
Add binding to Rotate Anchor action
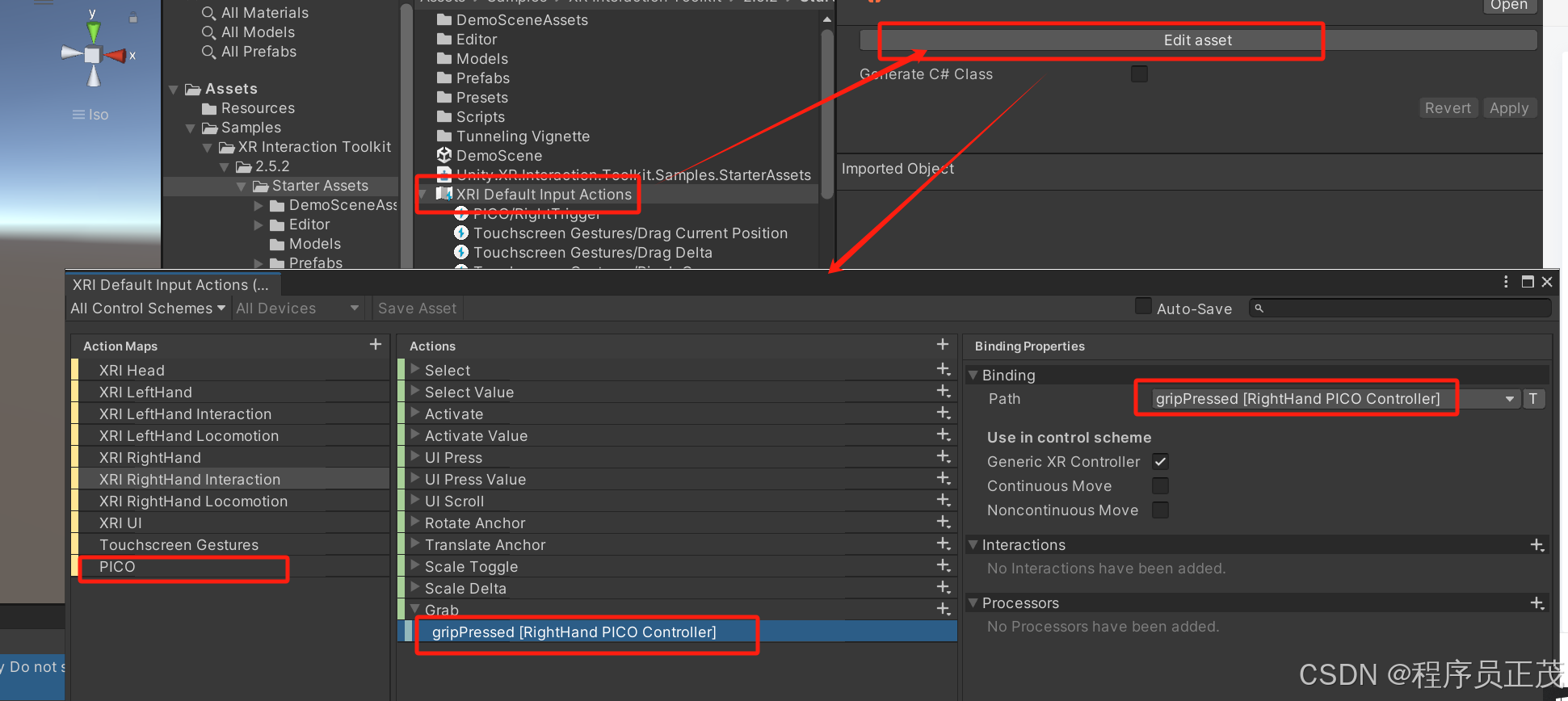point(944,523)
